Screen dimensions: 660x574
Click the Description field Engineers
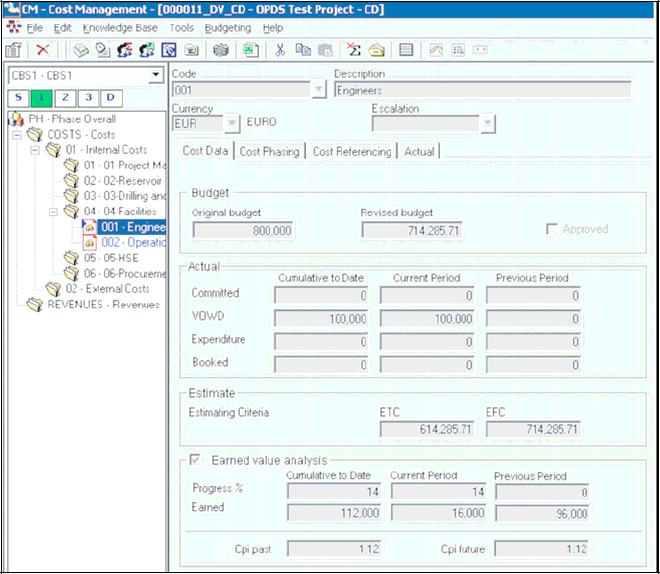point(482,90)
